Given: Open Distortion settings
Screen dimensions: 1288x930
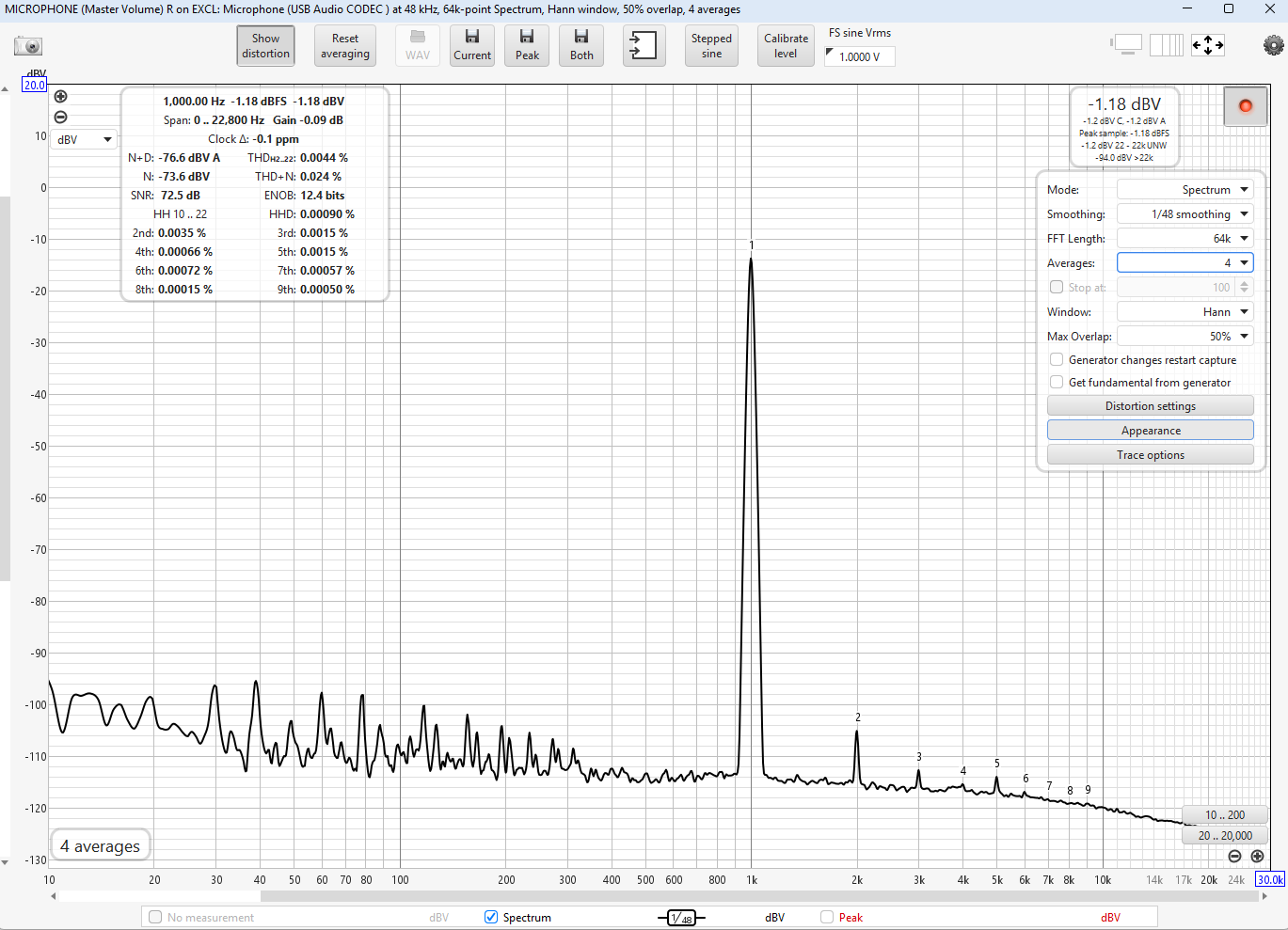Looking at the screenshot, I should (x=1150, y=405).
